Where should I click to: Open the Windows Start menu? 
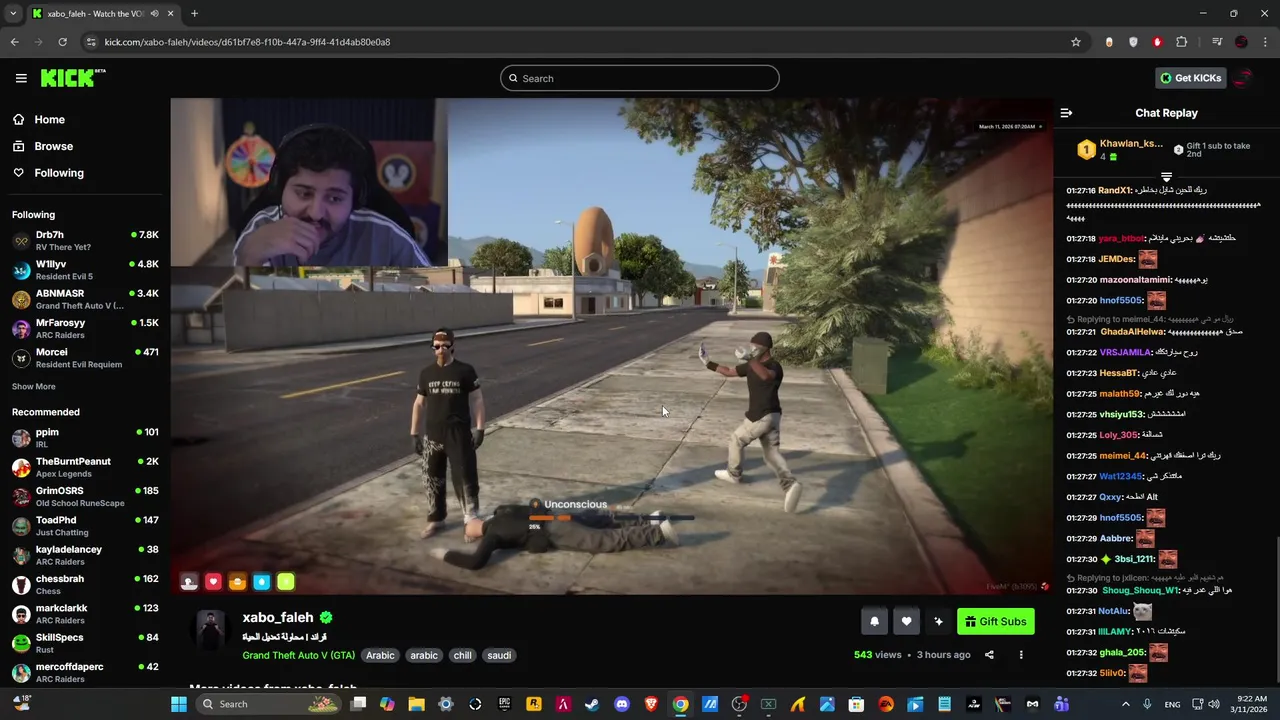(x=179, y=704)
